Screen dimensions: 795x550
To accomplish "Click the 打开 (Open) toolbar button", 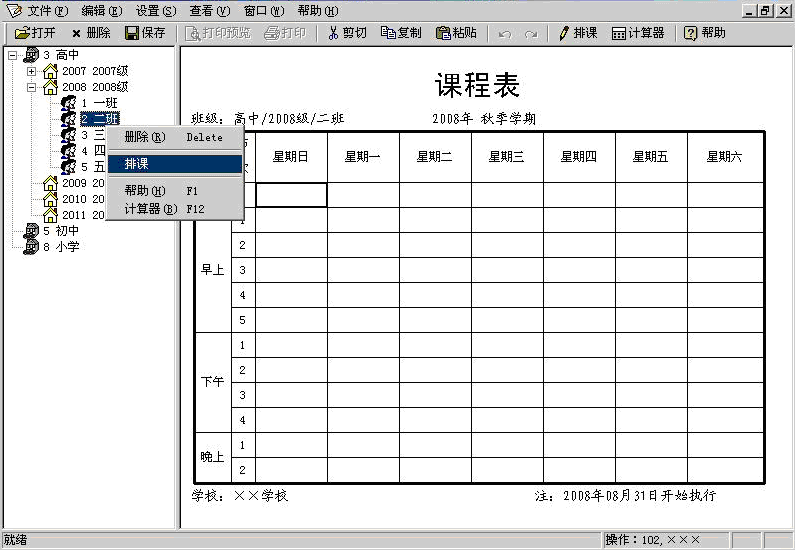I will click(x=35, y=33).
